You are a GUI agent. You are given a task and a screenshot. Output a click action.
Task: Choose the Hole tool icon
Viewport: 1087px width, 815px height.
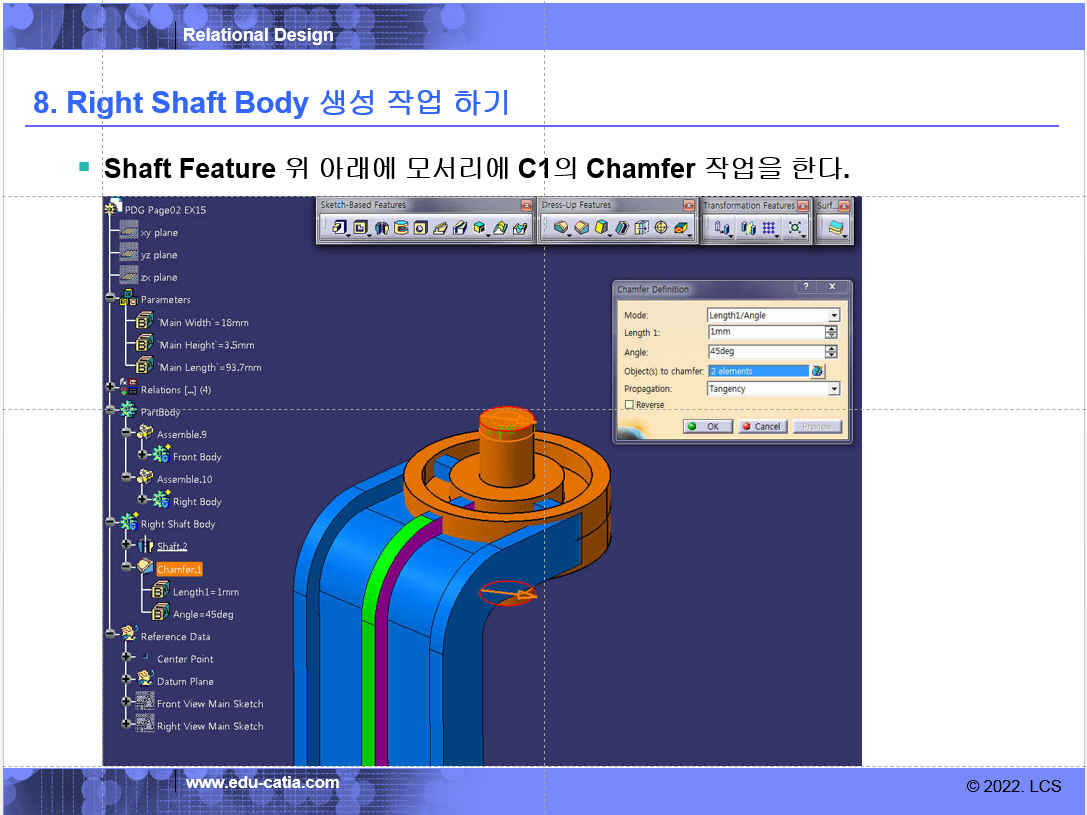[x=420, y=228]
